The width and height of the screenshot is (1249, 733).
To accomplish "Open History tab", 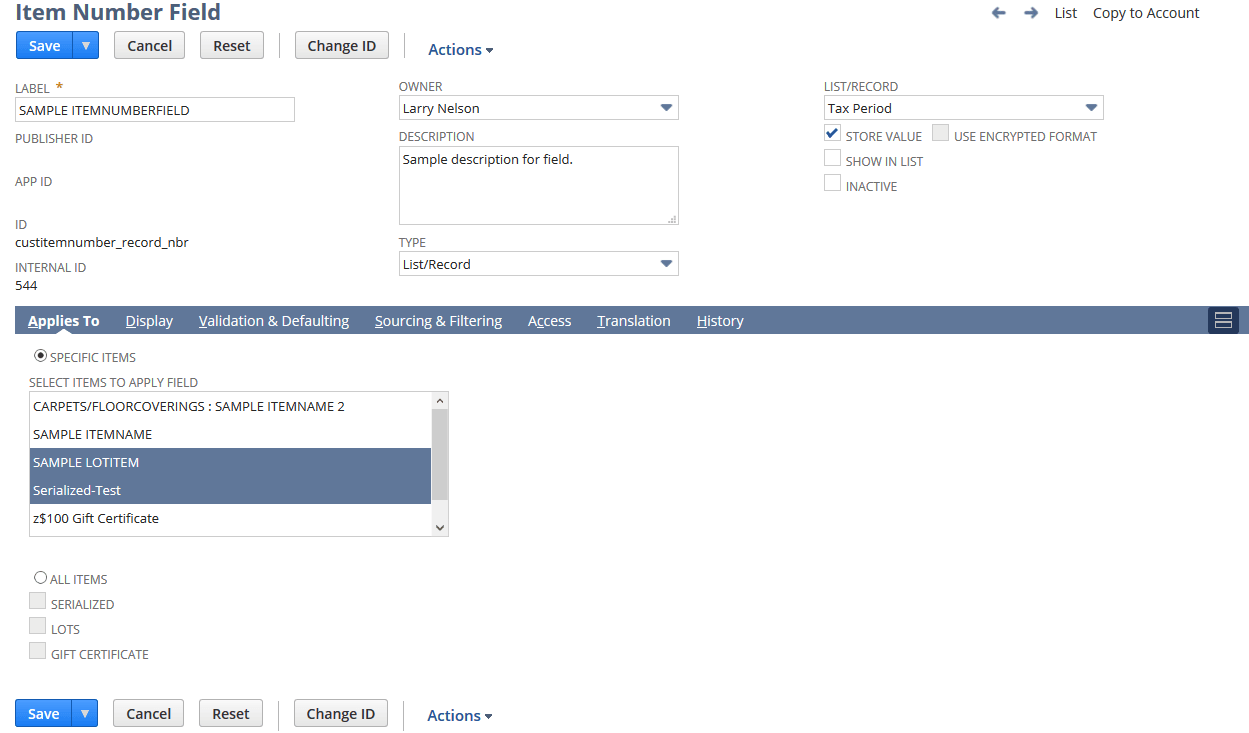I will click(720, 321).
